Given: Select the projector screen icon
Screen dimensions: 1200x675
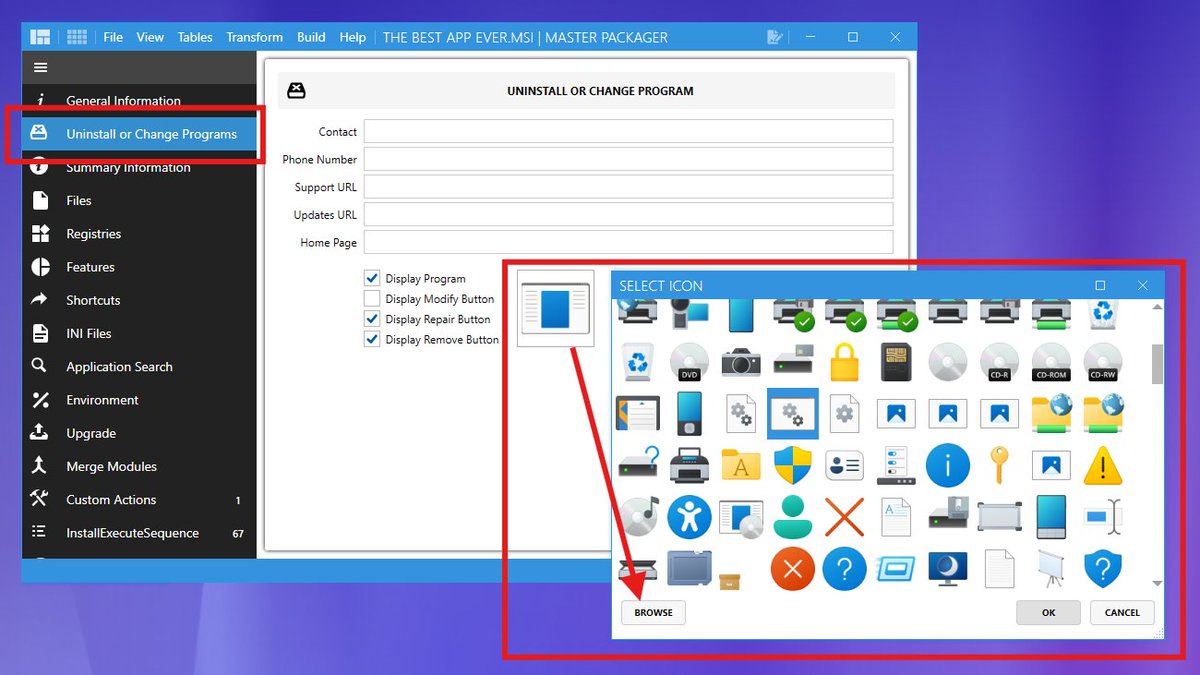Looking at the screenshot, I should pos(1051,569).
